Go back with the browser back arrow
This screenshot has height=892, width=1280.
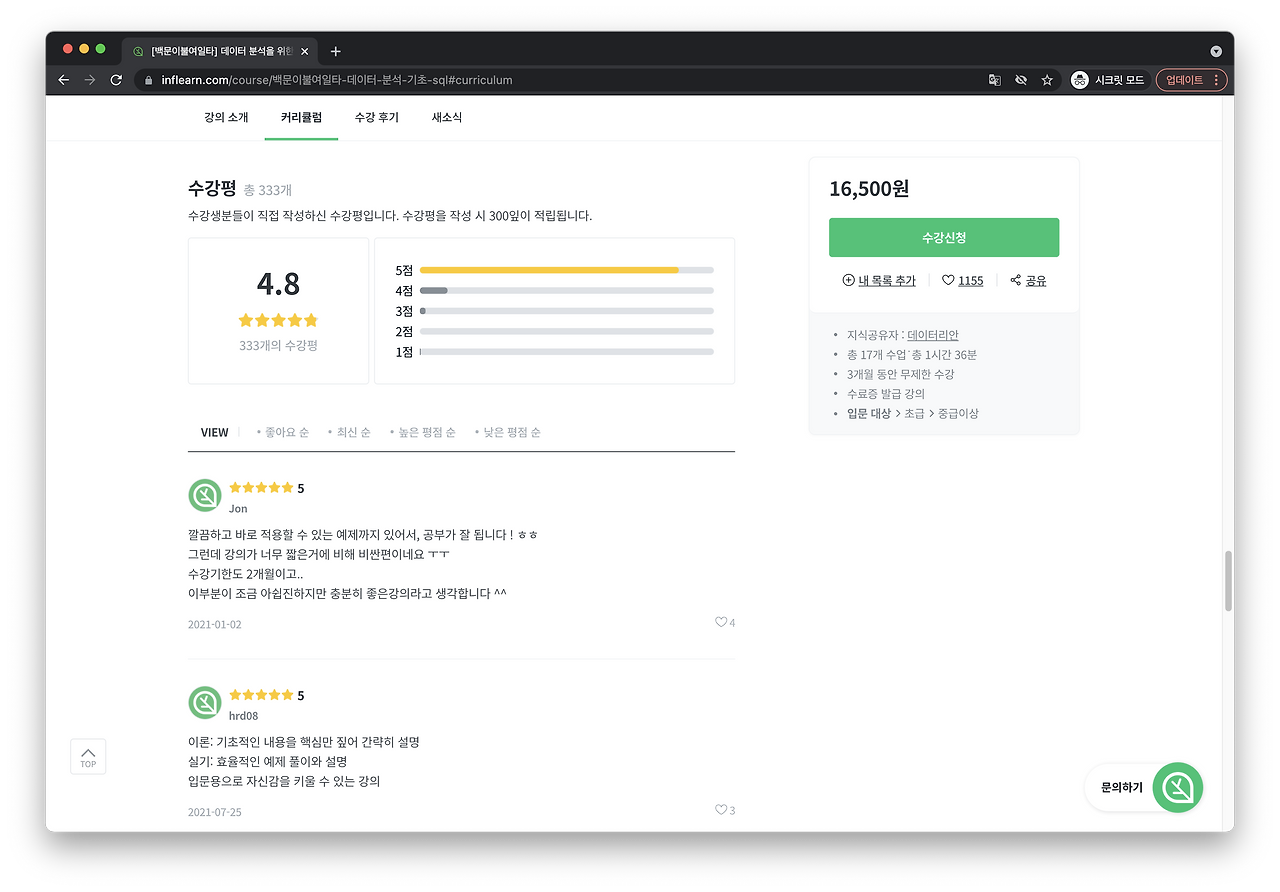[x=64, y=80]
